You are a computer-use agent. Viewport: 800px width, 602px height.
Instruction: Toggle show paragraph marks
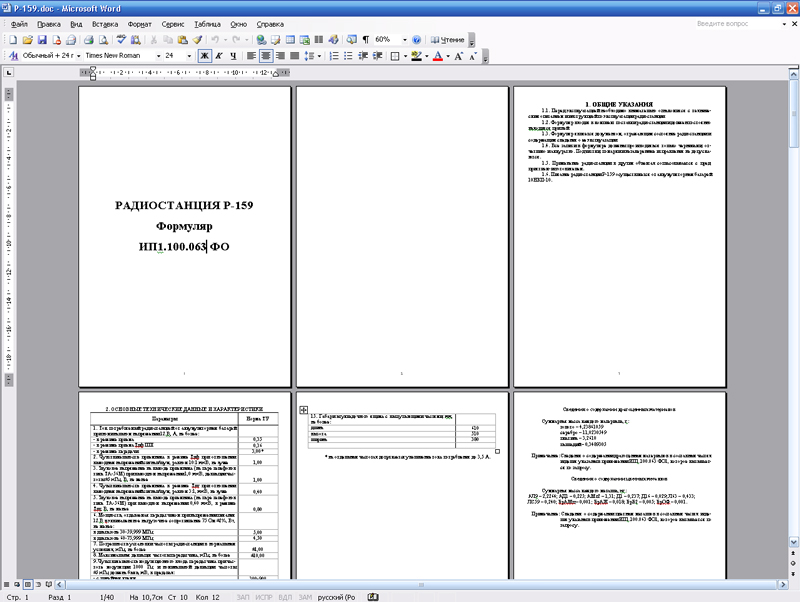point(365,40)
